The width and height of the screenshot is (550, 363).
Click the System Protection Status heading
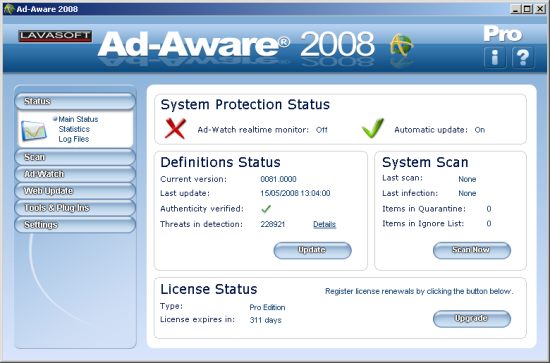tap(245, 105)
